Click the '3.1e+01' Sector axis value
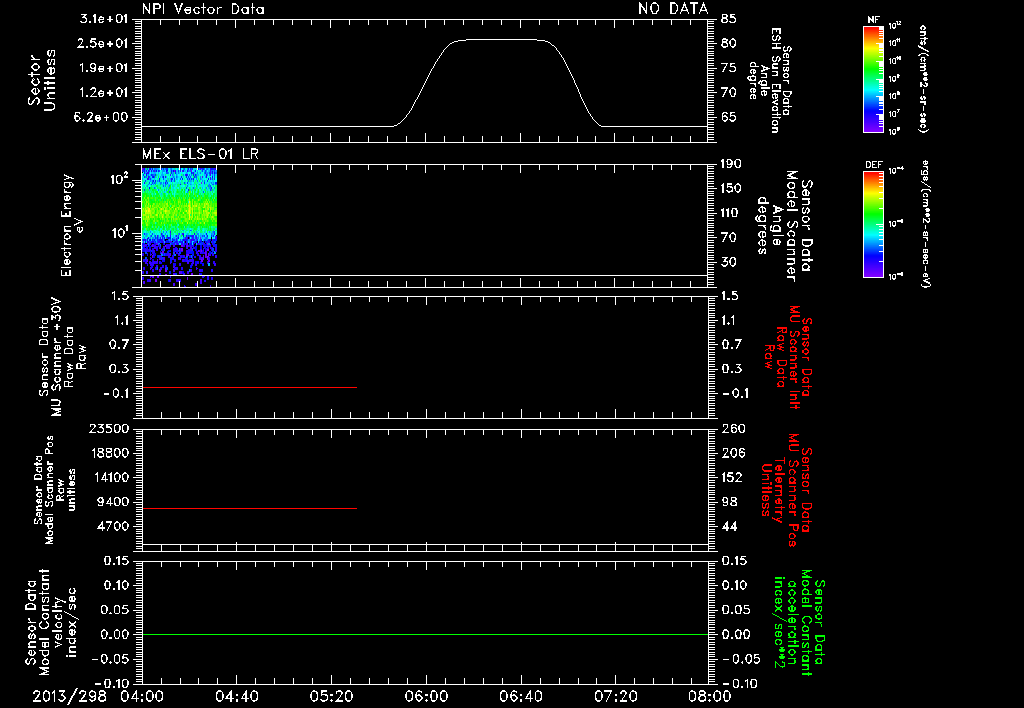Viewport: 1024px width, 708px height. [x=104, y=19]
